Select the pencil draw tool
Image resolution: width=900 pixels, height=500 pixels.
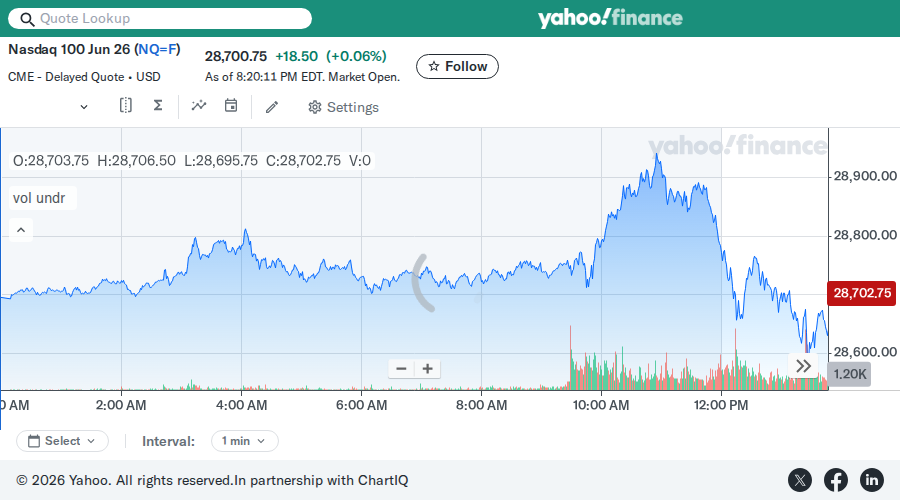tap(272, 107)
